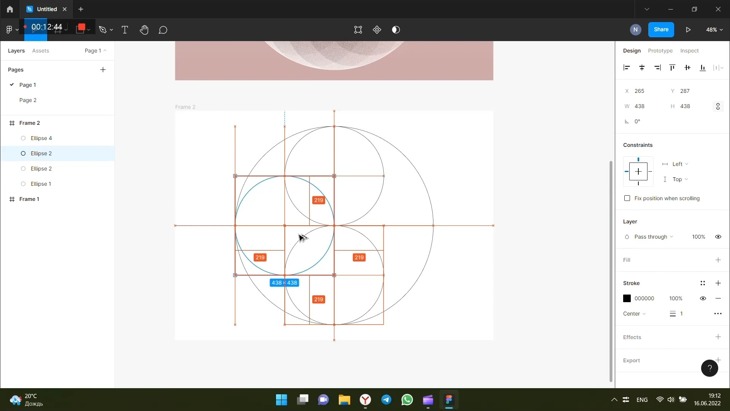
Task: Click the constrain proportions link icon
Action: coord(718,106)
